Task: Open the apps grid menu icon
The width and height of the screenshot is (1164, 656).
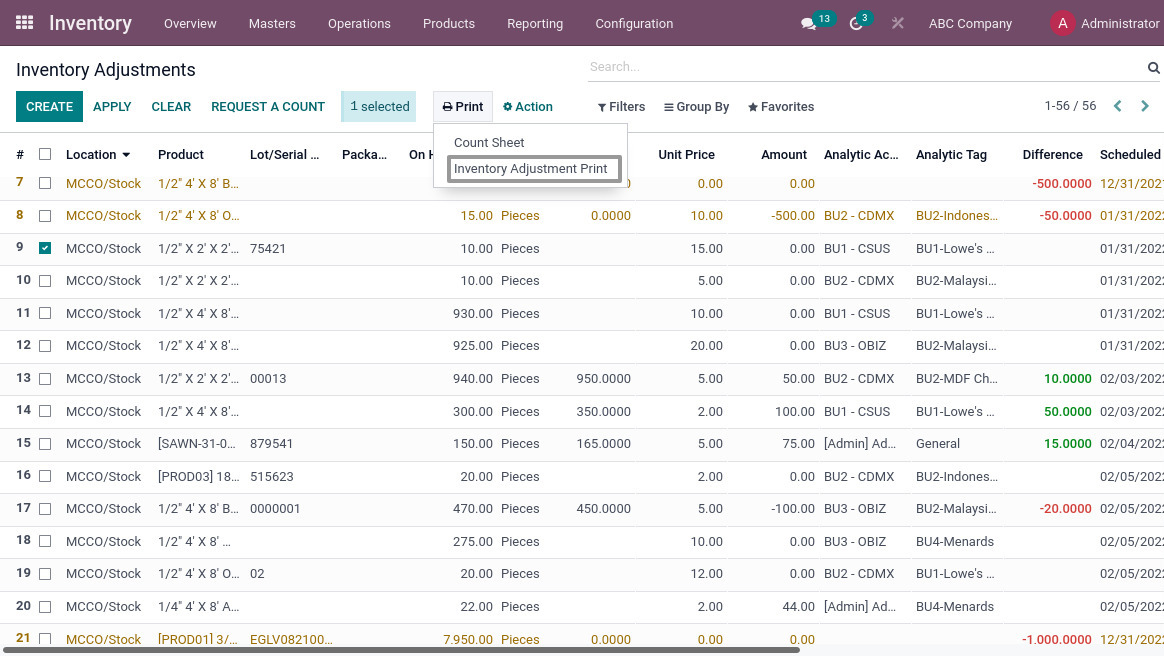Action: (24, 23)
